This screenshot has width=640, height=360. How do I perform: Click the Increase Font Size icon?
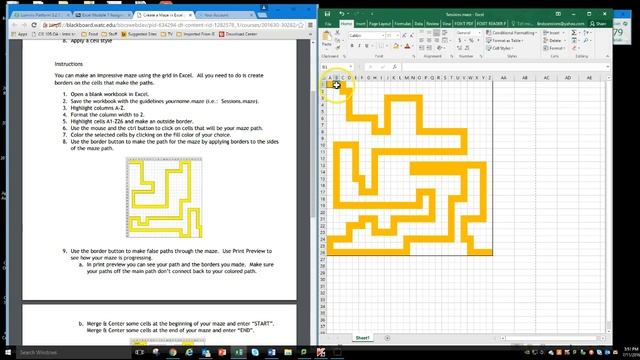click(x=404, y=36)
